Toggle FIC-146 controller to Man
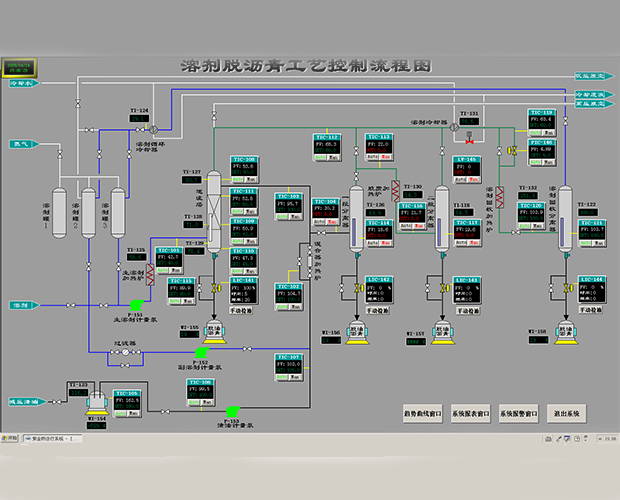620x500 pixels. coord(548,162)
